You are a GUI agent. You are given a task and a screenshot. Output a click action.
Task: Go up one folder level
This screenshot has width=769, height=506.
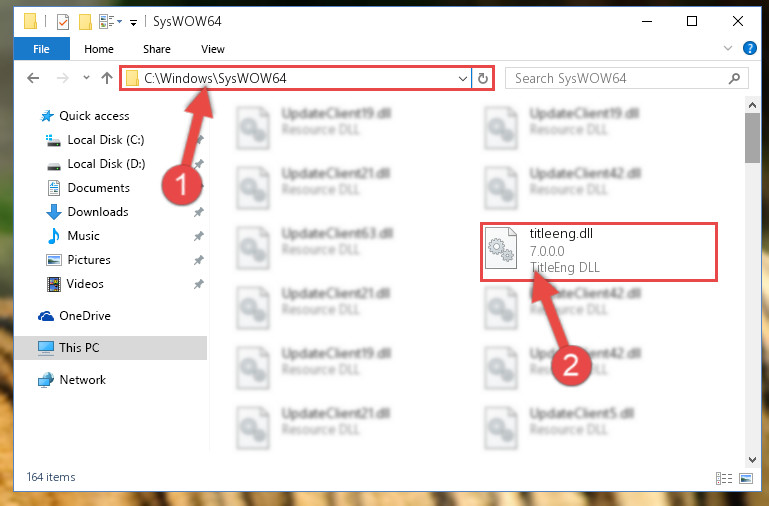(106, 78)
